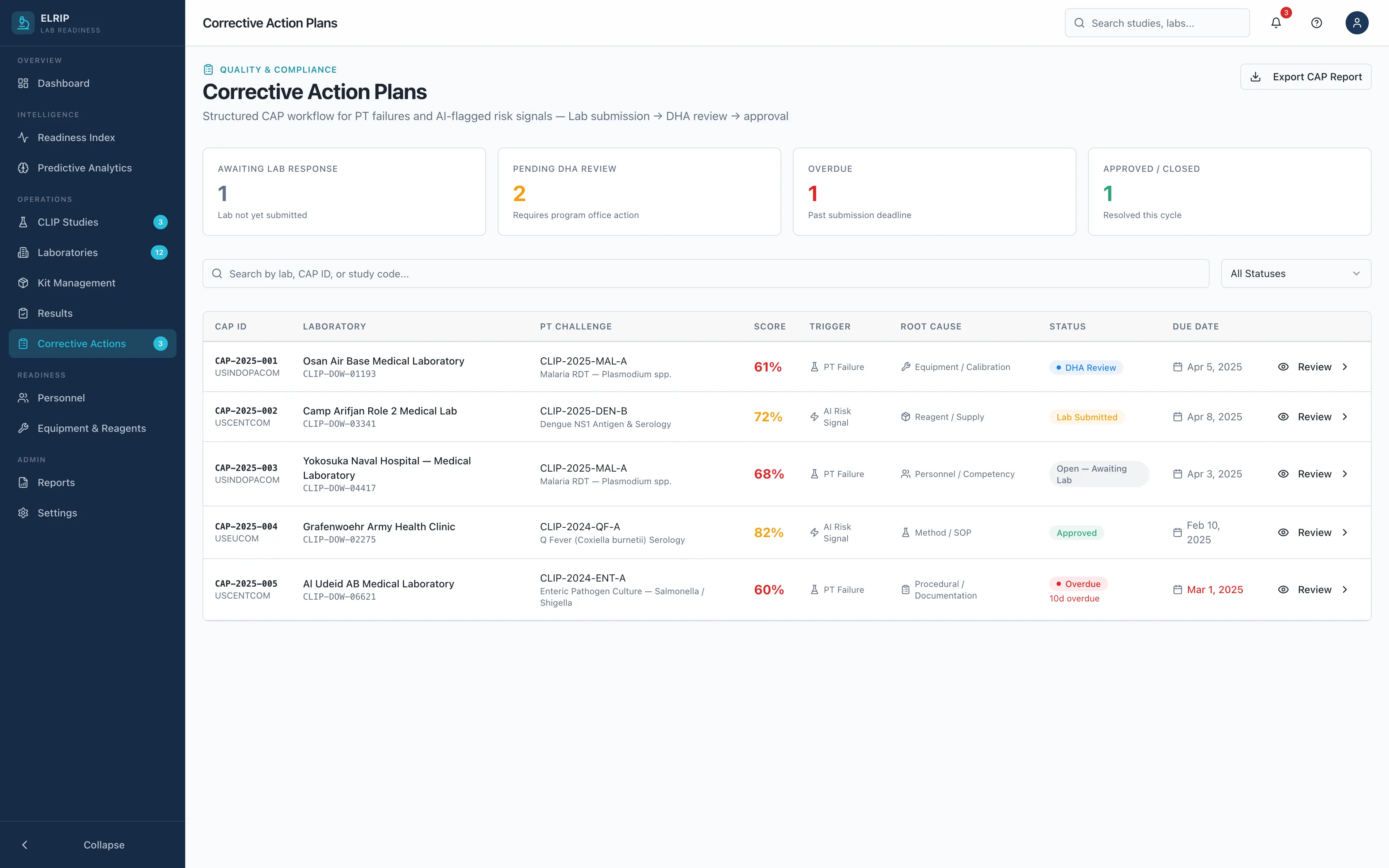Viewport: 1389px width, 868px height.
Task: Click the Overdue status indicator for CAP-2025-005
Action: coord(1078,583)
